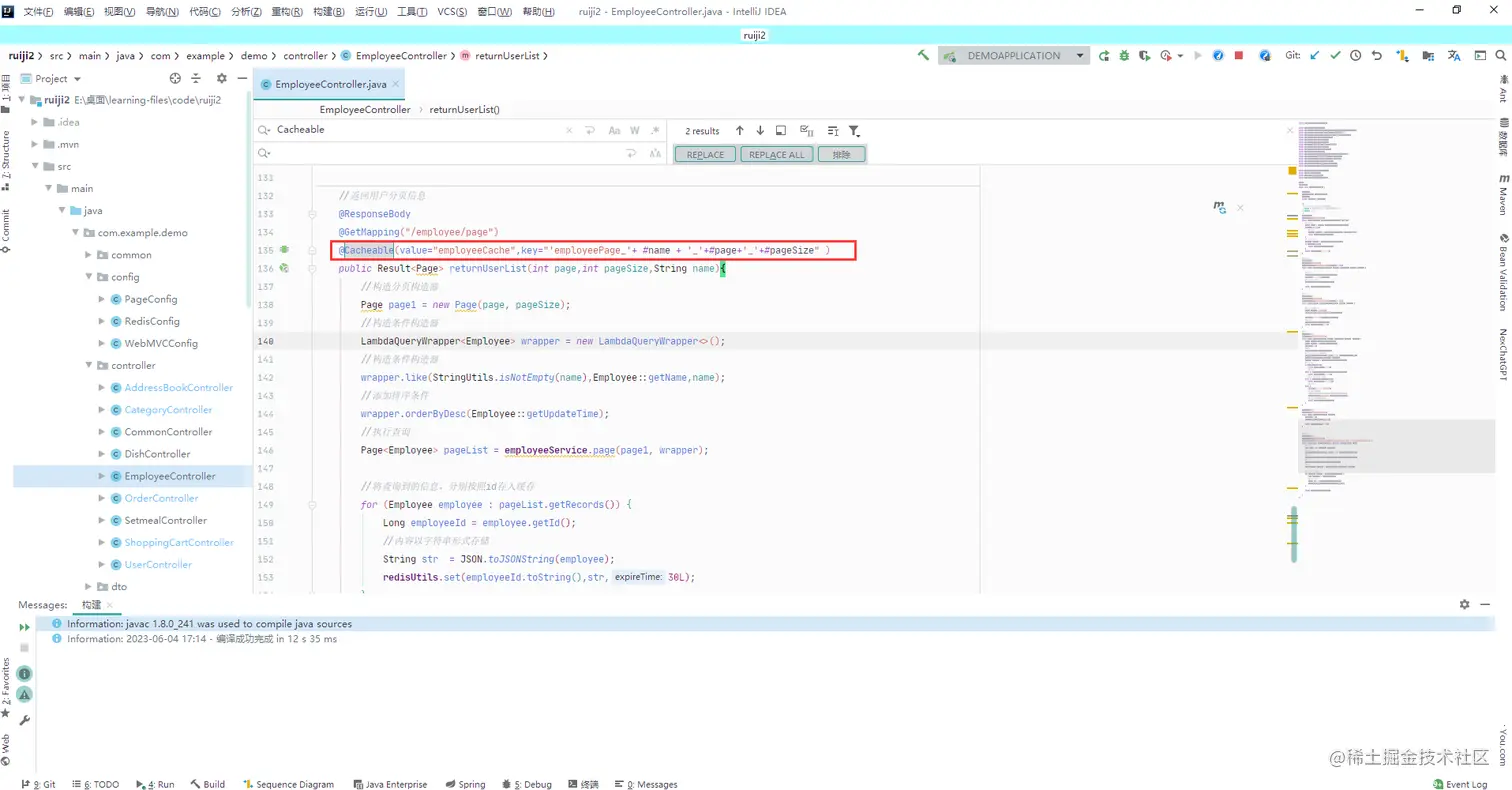This screenshot has height=790, width=1512.
Task: Open the 重构(R) menu
Action: (286, 11)
